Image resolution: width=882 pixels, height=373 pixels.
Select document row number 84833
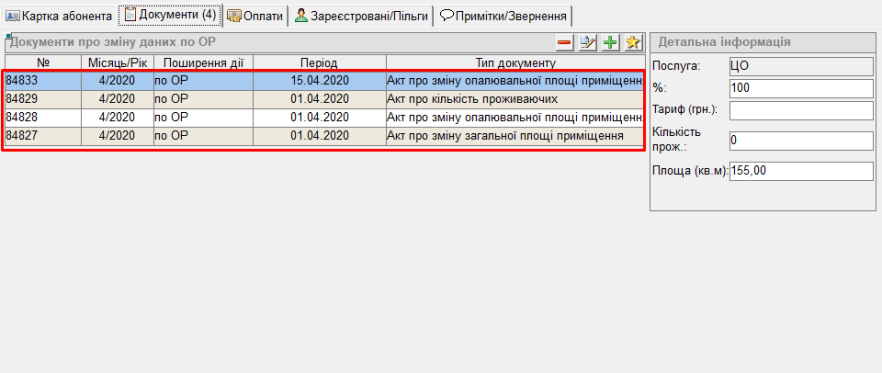[324, 80]
